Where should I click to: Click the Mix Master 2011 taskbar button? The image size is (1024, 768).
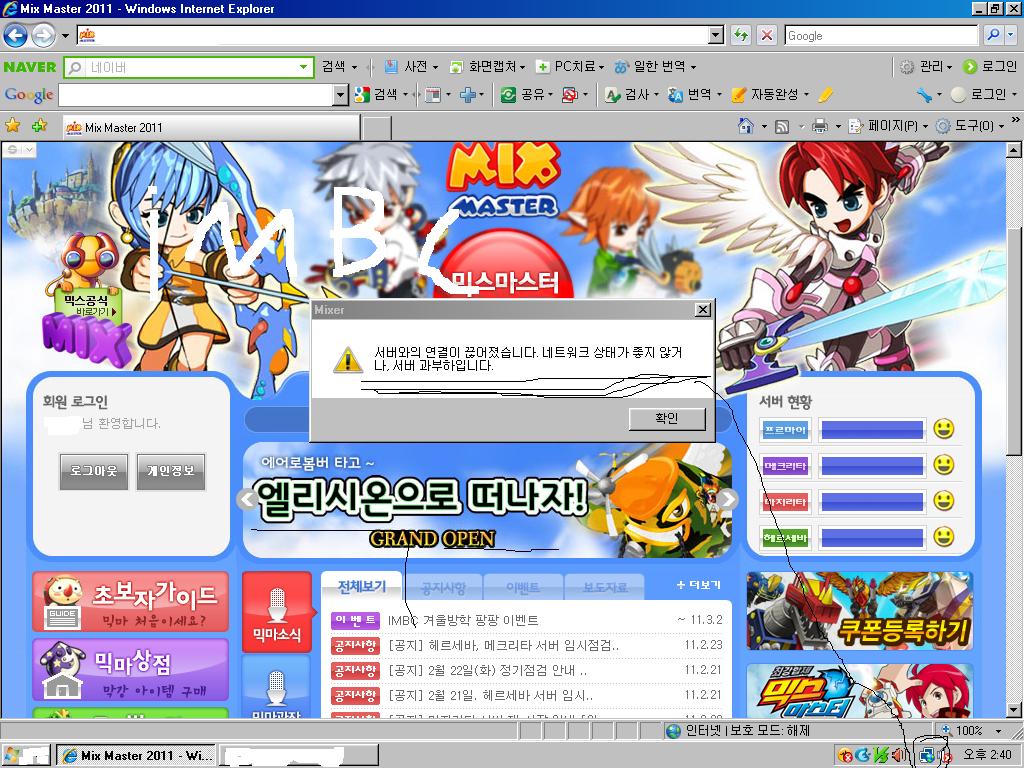click(136, 756)
